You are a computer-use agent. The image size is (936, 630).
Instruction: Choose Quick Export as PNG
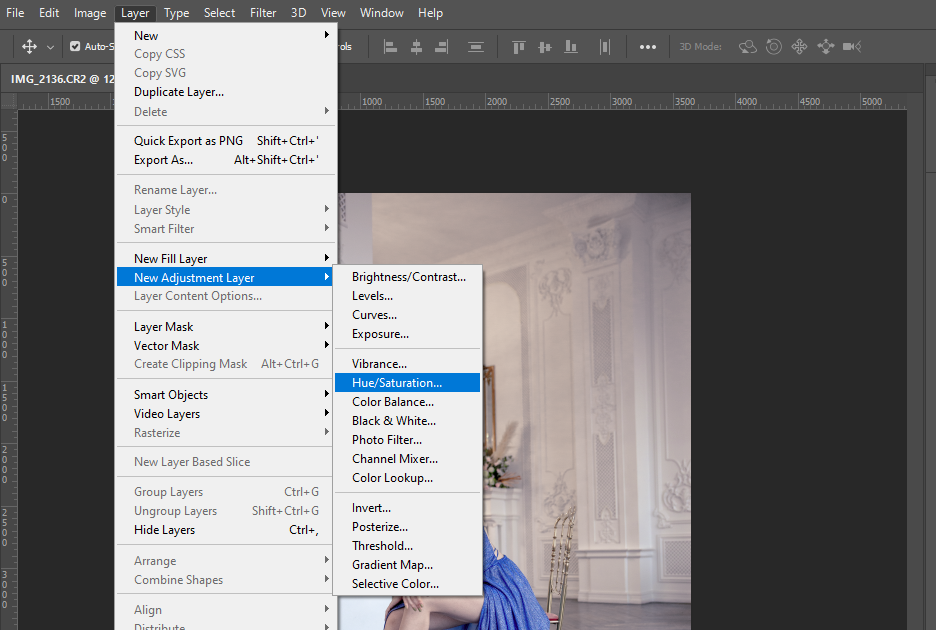(x=224, y=141)
